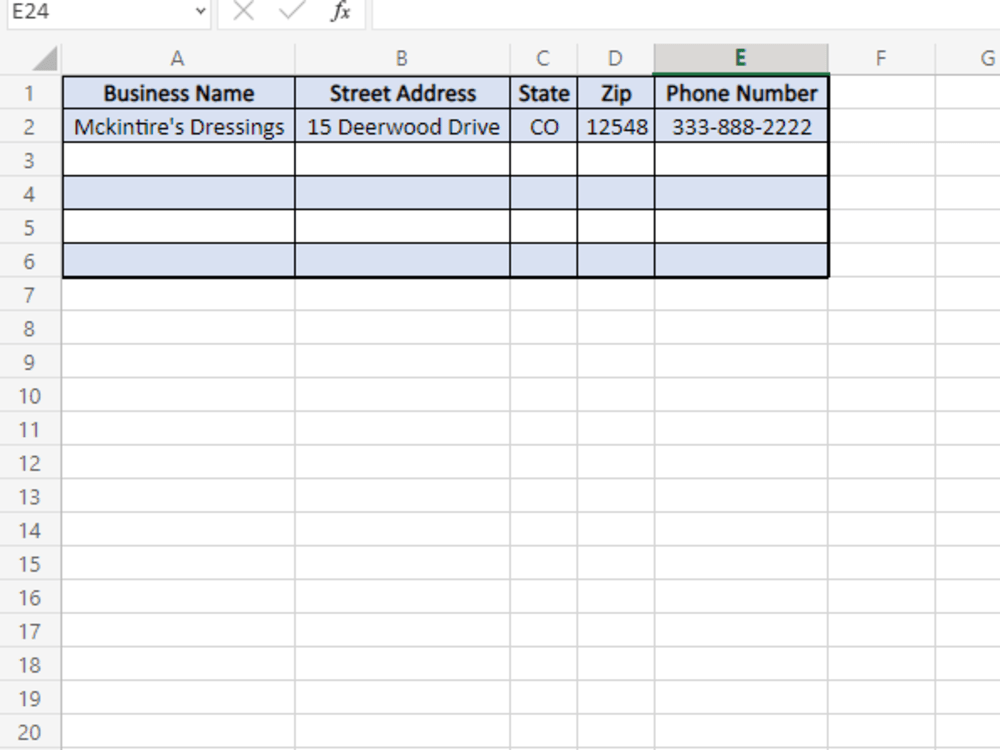Click empty cell B4 in the table
This screenshot has height=750, width=1000.
pyautogui.click(x=402, y=193)
